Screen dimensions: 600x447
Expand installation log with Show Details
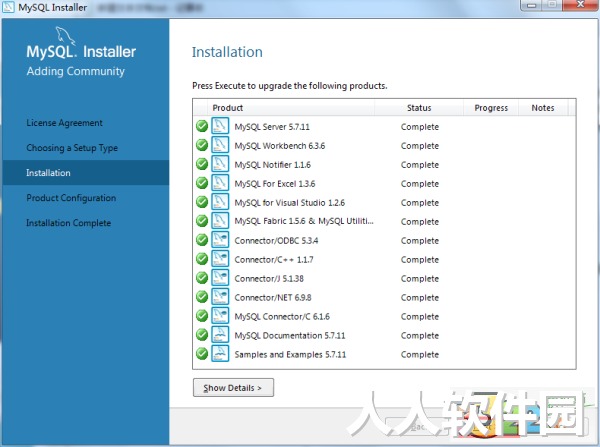click(233, 388)
